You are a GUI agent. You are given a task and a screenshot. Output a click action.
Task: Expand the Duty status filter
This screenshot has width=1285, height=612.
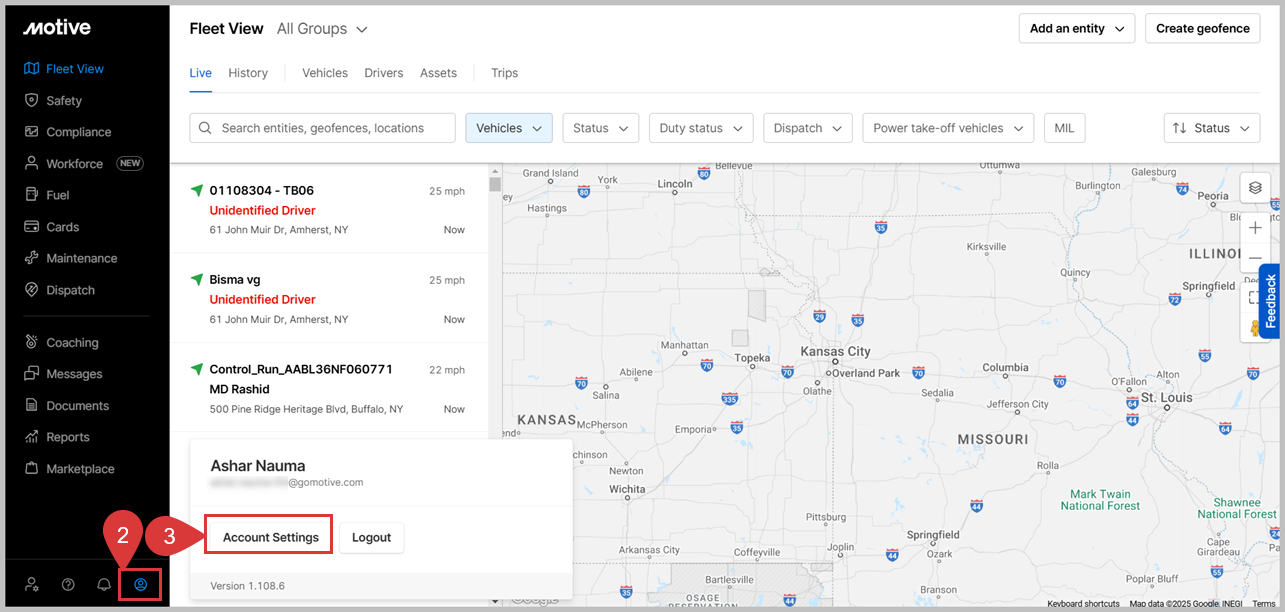(x=701, y=128)
